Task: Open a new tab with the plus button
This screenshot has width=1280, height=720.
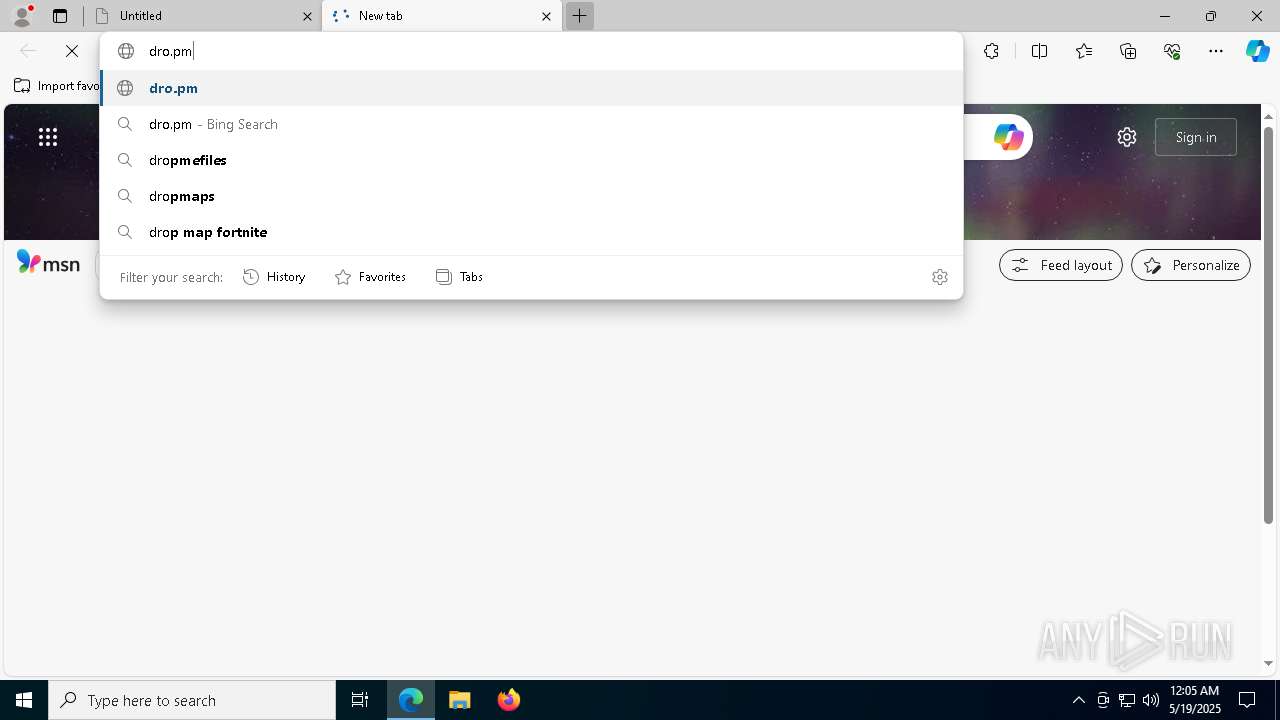Action: point(579,16)
